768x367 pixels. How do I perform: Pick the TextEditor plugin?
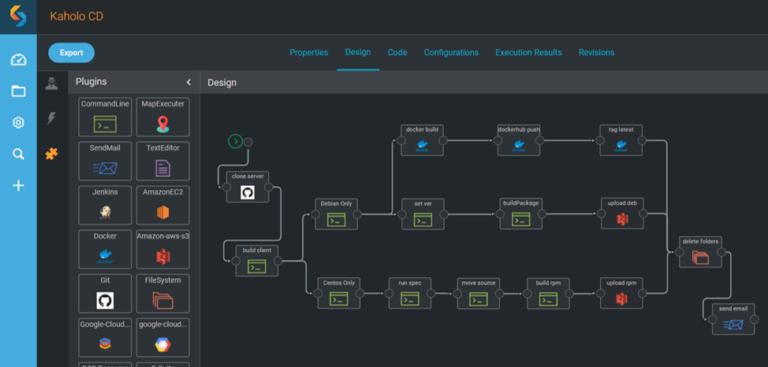163,161
